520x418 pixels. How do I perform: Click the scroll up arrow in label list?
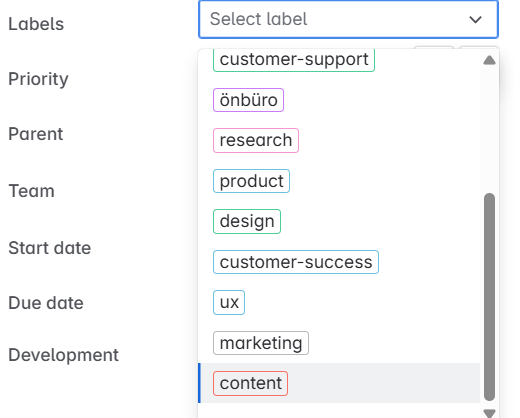489,60
